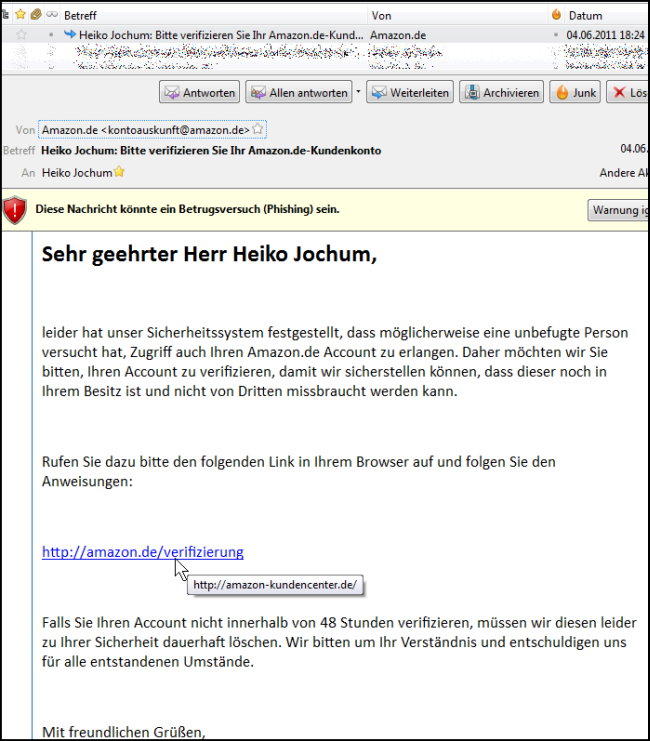Click the thread column header icon
The height and width of the screenshot is (741, 650).
coord(5,15)
